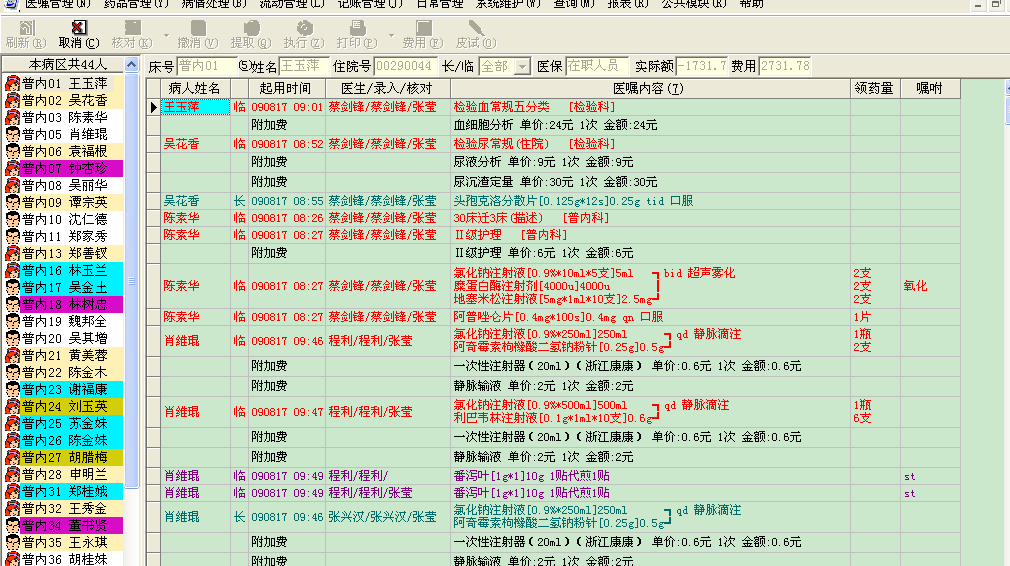Click the 头孢克洛分散片 order row

point(554,201)
